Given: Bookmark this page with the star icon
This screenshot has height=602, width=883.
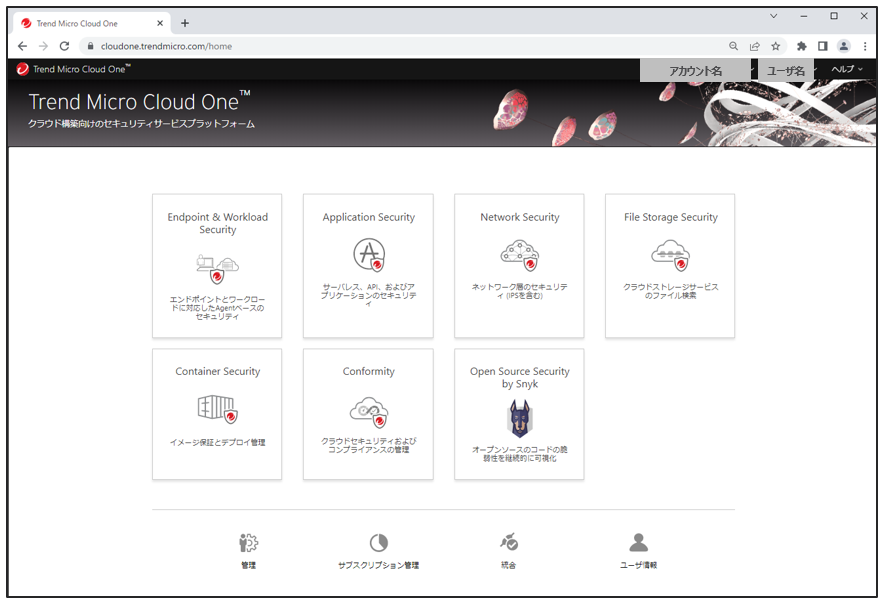Looking at the screenshot, I should (x=775, y=46).
